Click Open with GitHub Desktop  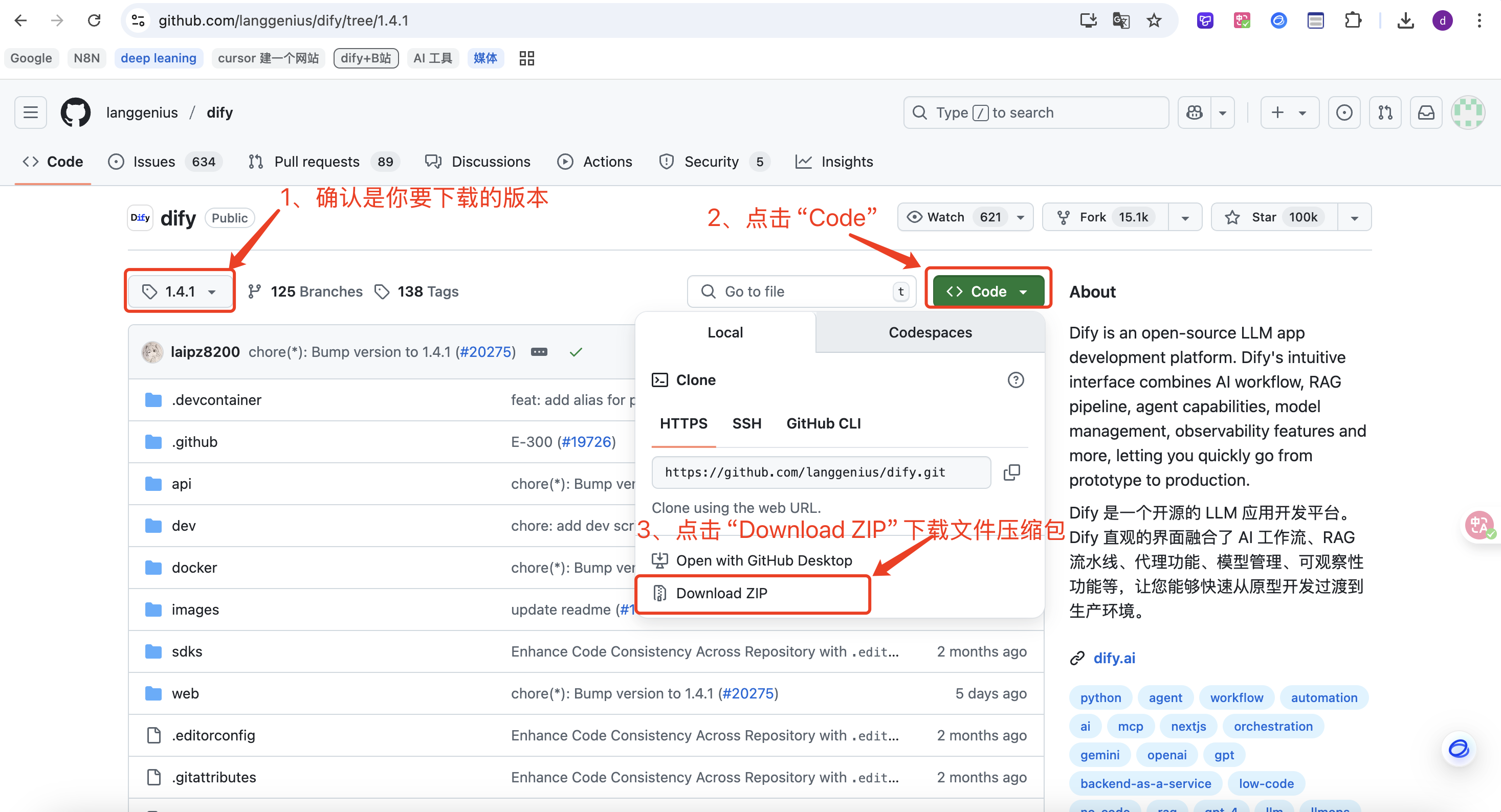coord(763,561)
